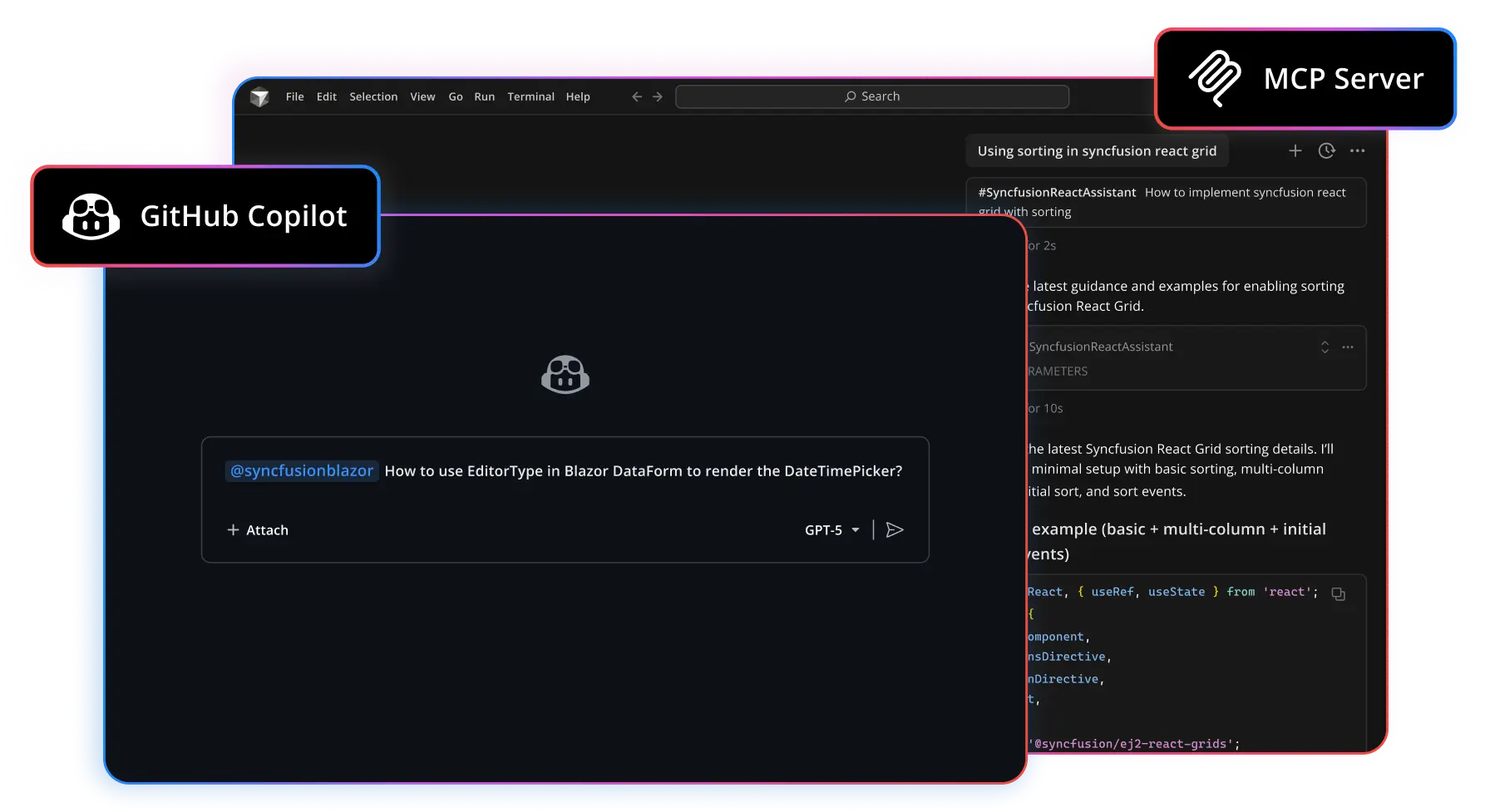This screenshot has width=1485, height=812.
Task: Click the Attach button
Action: click(257, 529)
